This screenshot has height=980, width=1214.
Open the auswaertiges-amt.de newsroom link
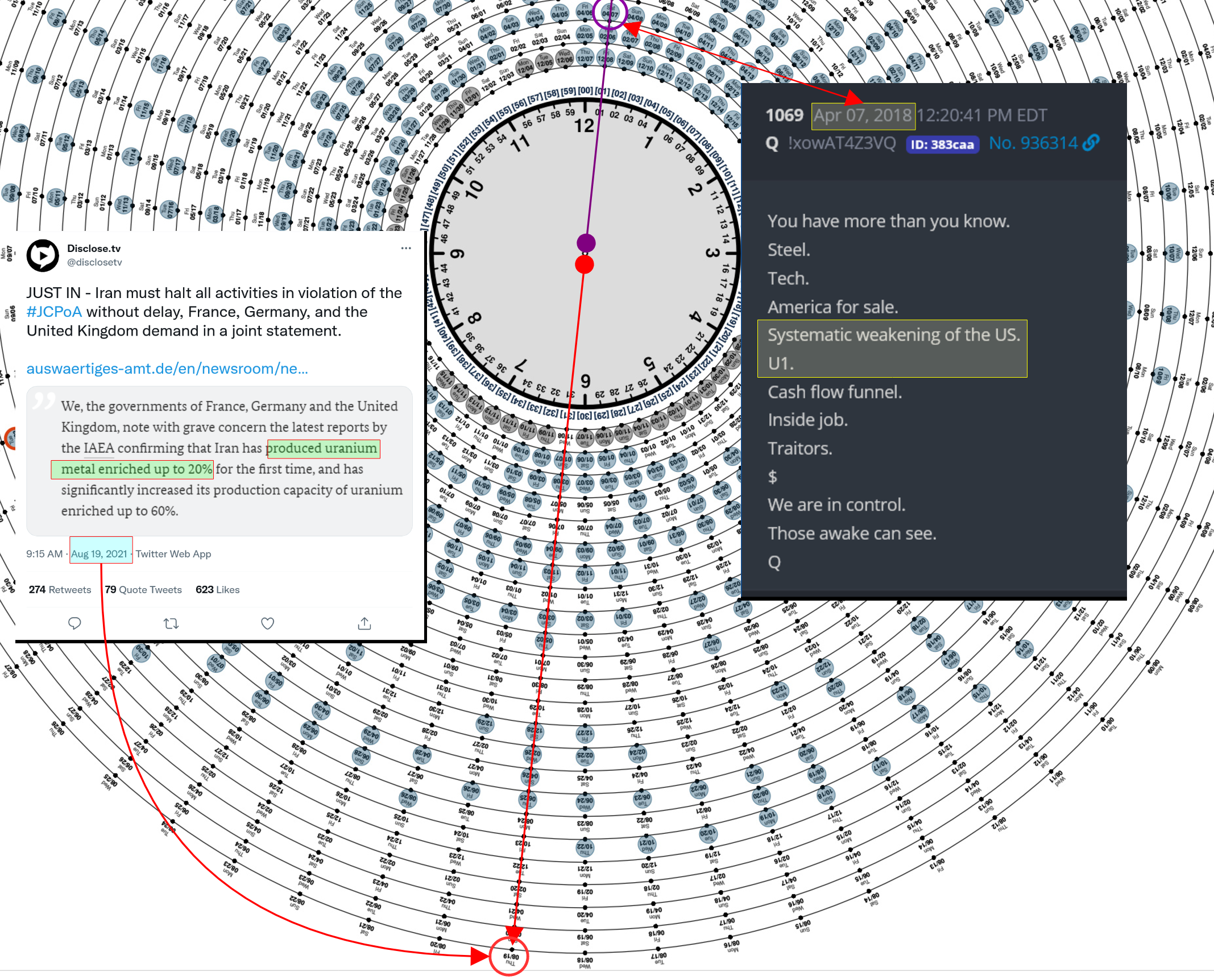(x=167, y=369)
